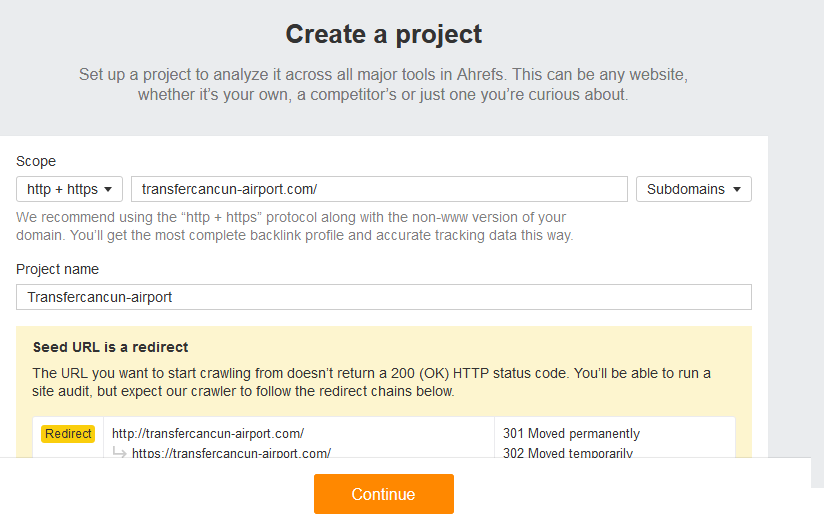The image size is (824, 524).
Task: Click the "Create a project" heading
Action: point(384,34)
